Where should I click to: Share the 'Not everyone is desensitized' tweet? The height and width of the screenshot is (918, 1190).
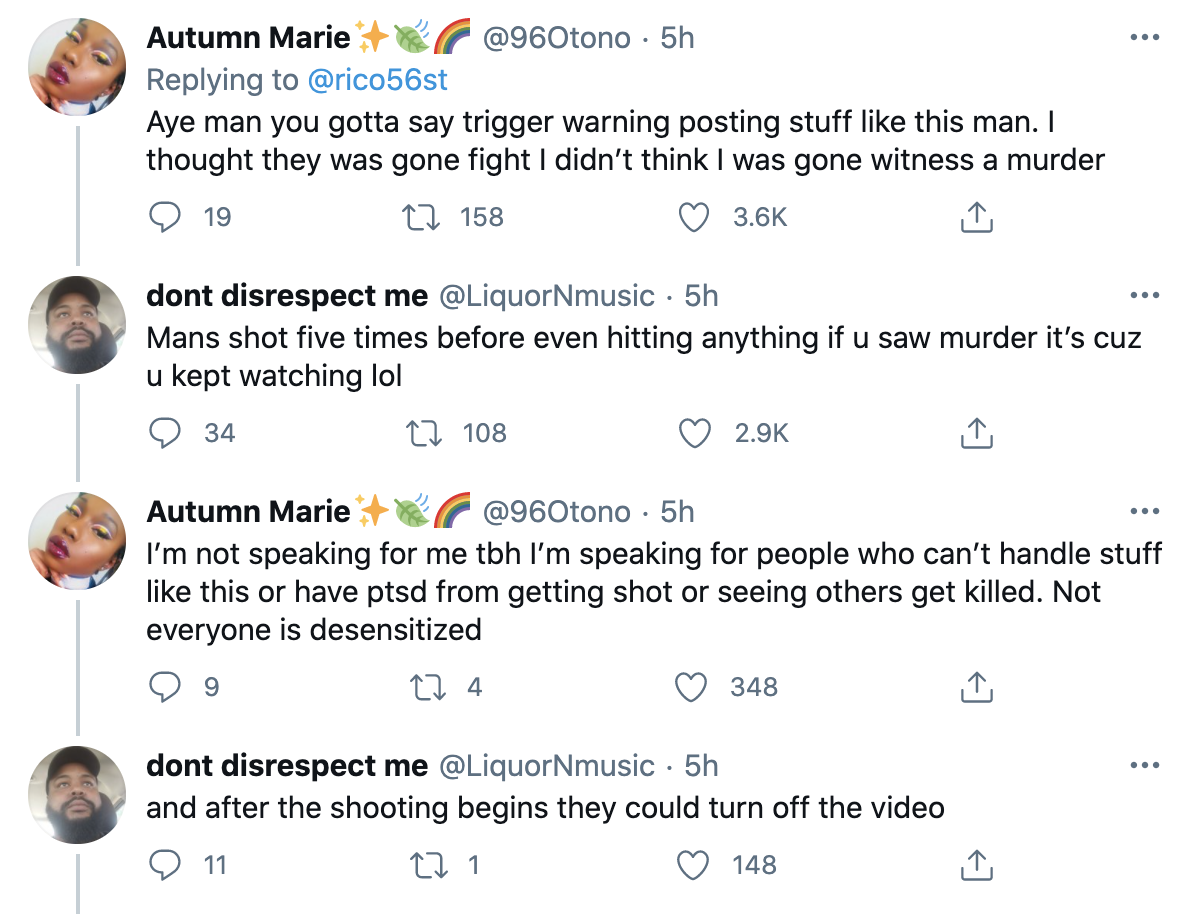tap(976, 687)
